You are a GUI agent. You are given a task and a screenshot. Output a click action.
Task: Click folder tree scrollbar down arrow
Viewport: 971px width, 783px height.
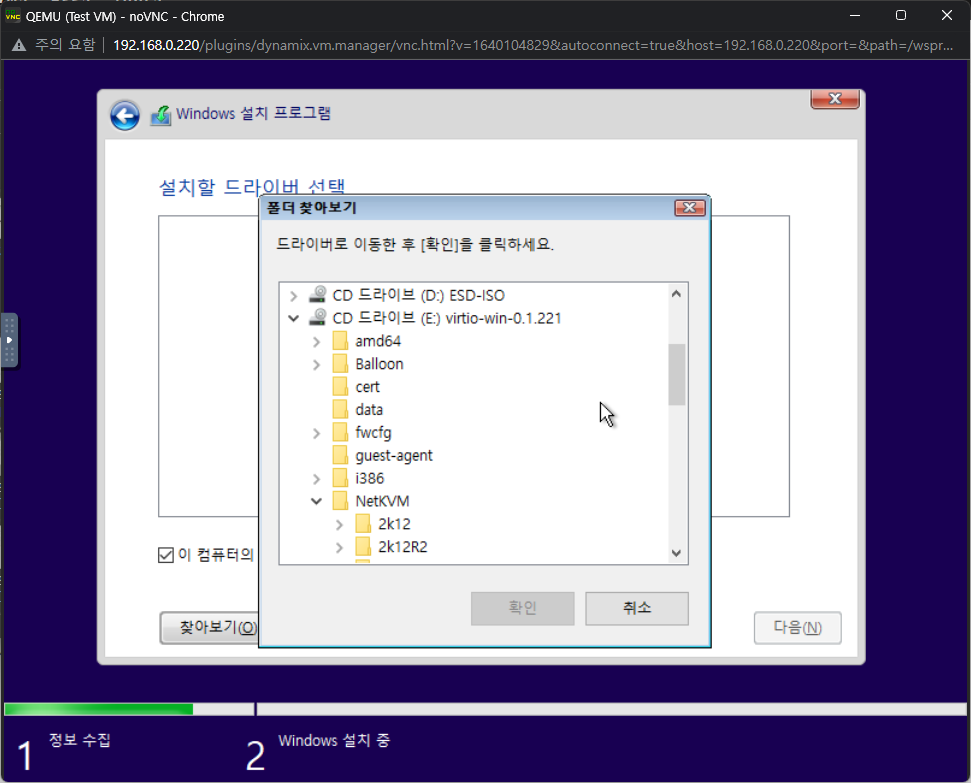coord(676,553)
